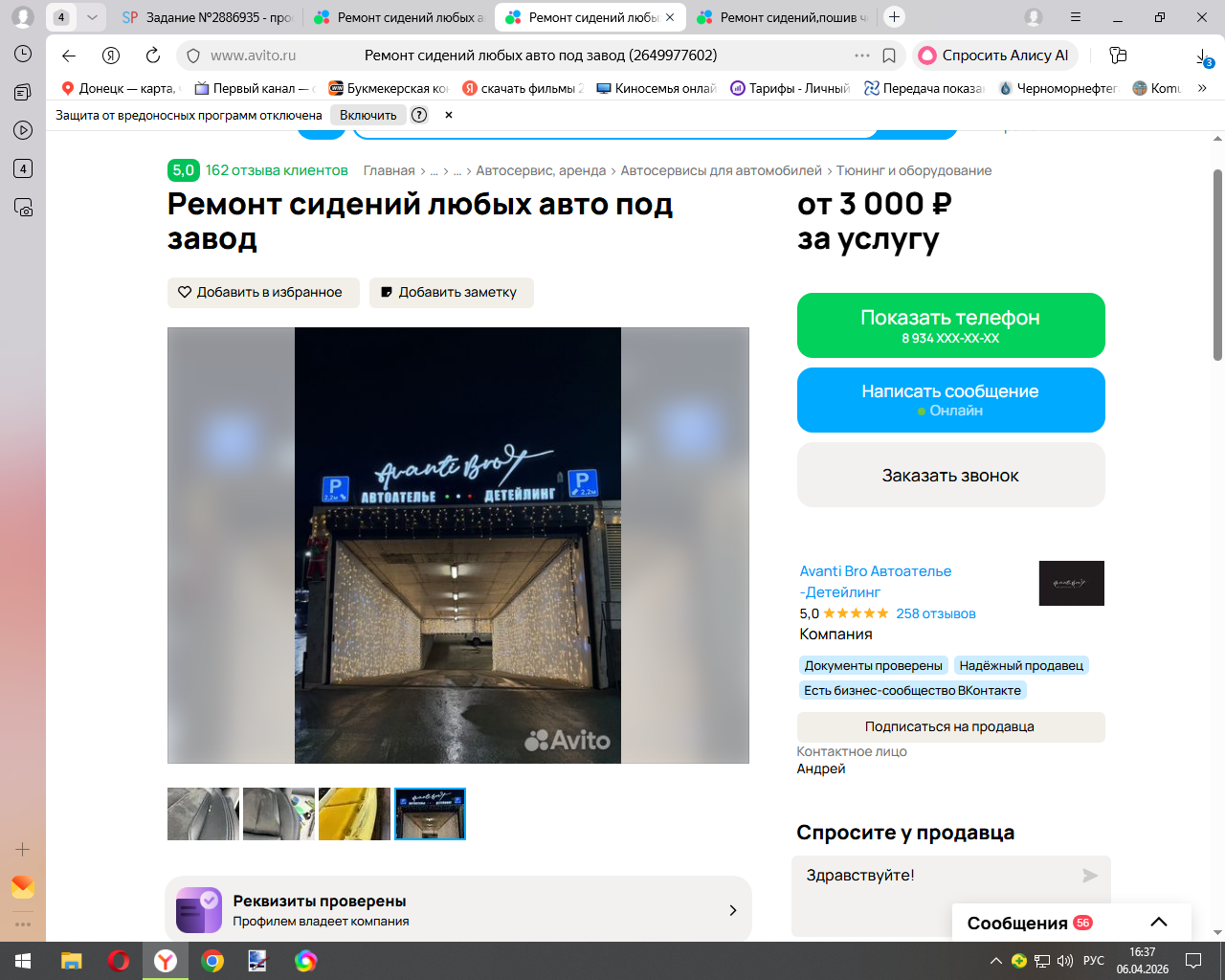Screen dimensions: 1225x980
Task: Click the browser back arrow
Action: tap(69, 56)
